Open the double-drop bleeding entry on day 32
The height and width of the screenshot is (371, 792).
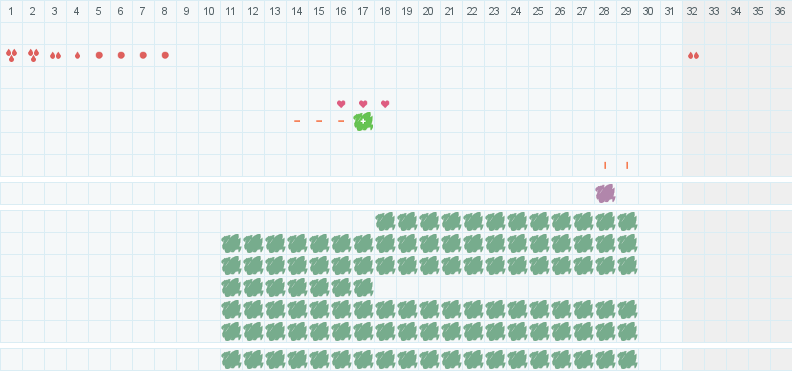[x=694, y=56]
